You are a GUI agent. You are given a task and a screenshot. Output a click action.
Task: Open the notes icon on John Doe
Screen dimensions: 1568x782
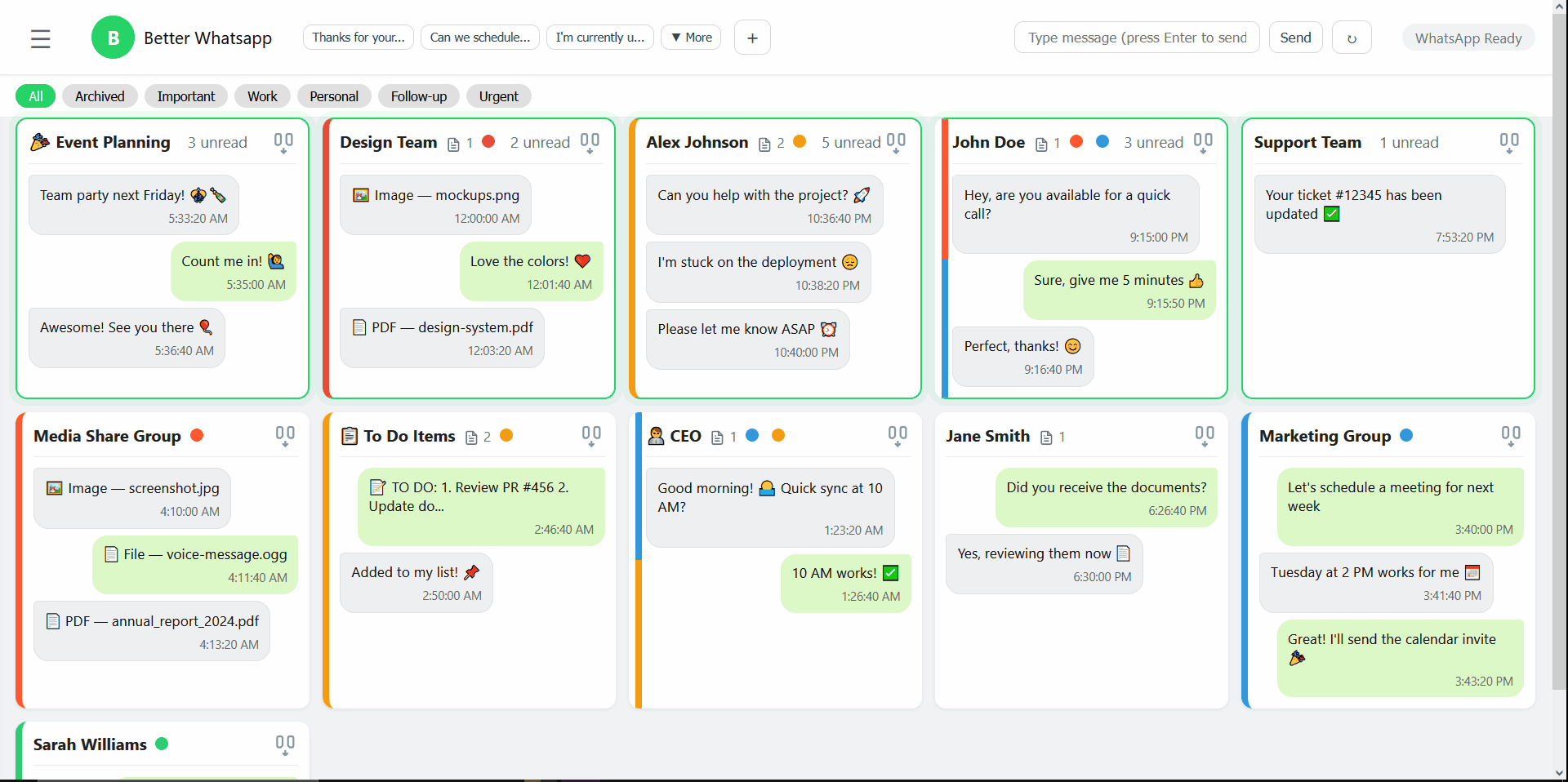pos(1041,144)
